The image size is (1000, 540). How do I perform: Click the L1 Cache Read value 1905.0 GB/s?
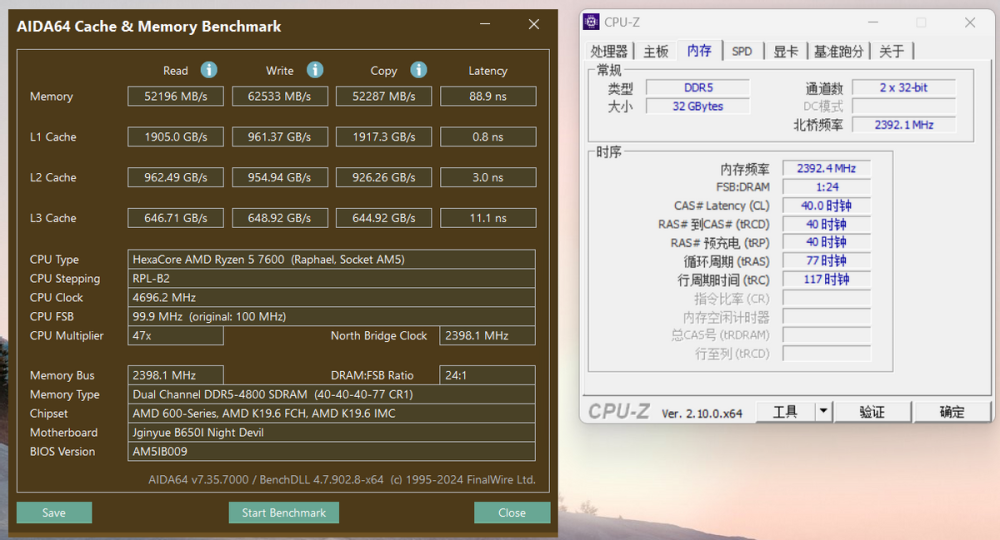[x=175, y=136]
